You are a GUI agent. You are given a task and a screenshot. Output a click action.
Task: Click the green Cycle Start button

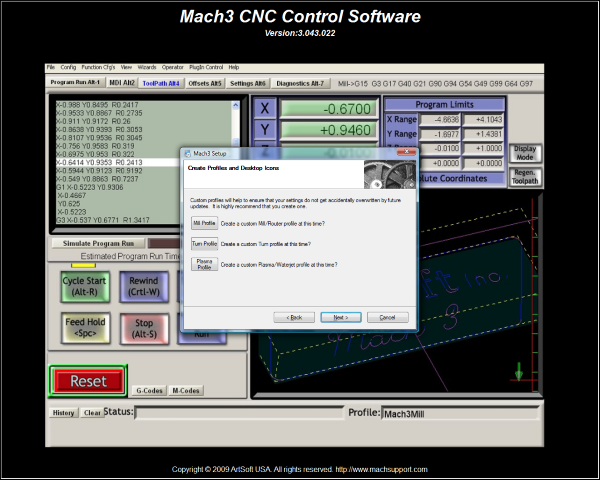pyautogui.click(x=87, y=287)
